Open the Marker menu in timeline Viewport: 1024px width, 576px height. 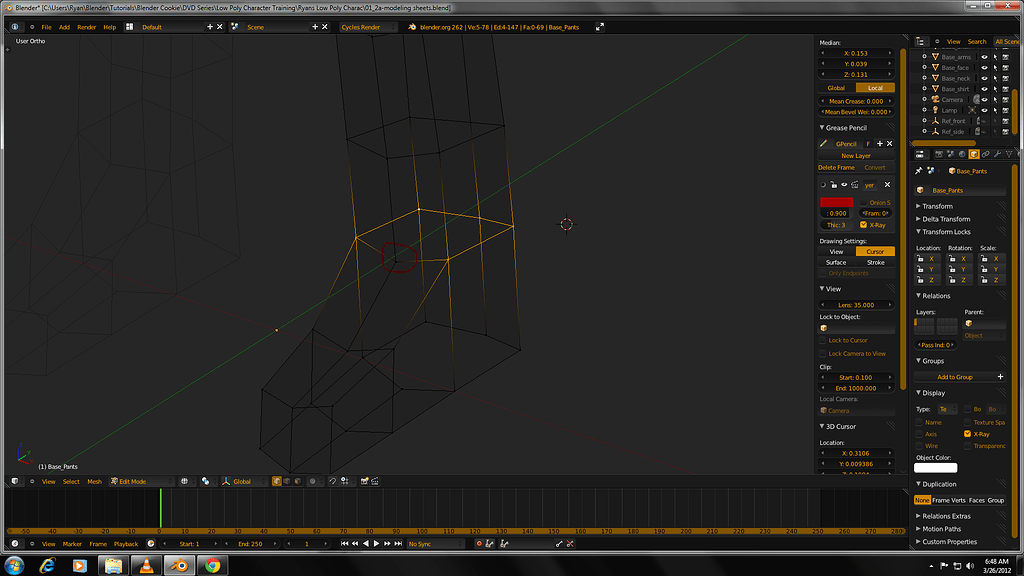(x=72, y=543)
